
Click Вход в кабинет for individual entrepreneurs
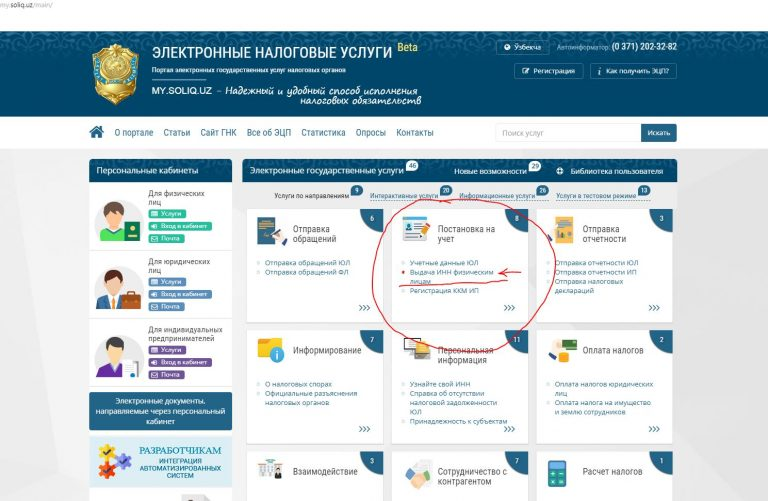point(180,362)
